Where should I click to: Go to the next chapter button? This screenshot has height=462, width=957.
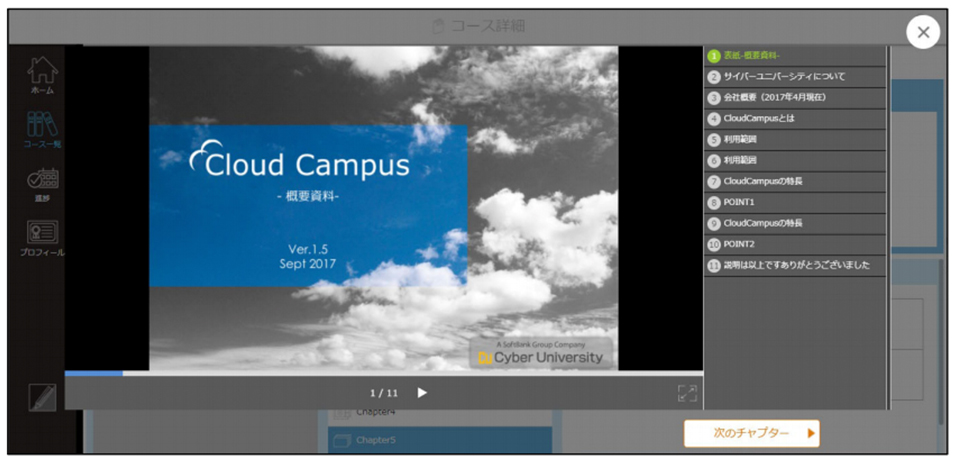751,433
